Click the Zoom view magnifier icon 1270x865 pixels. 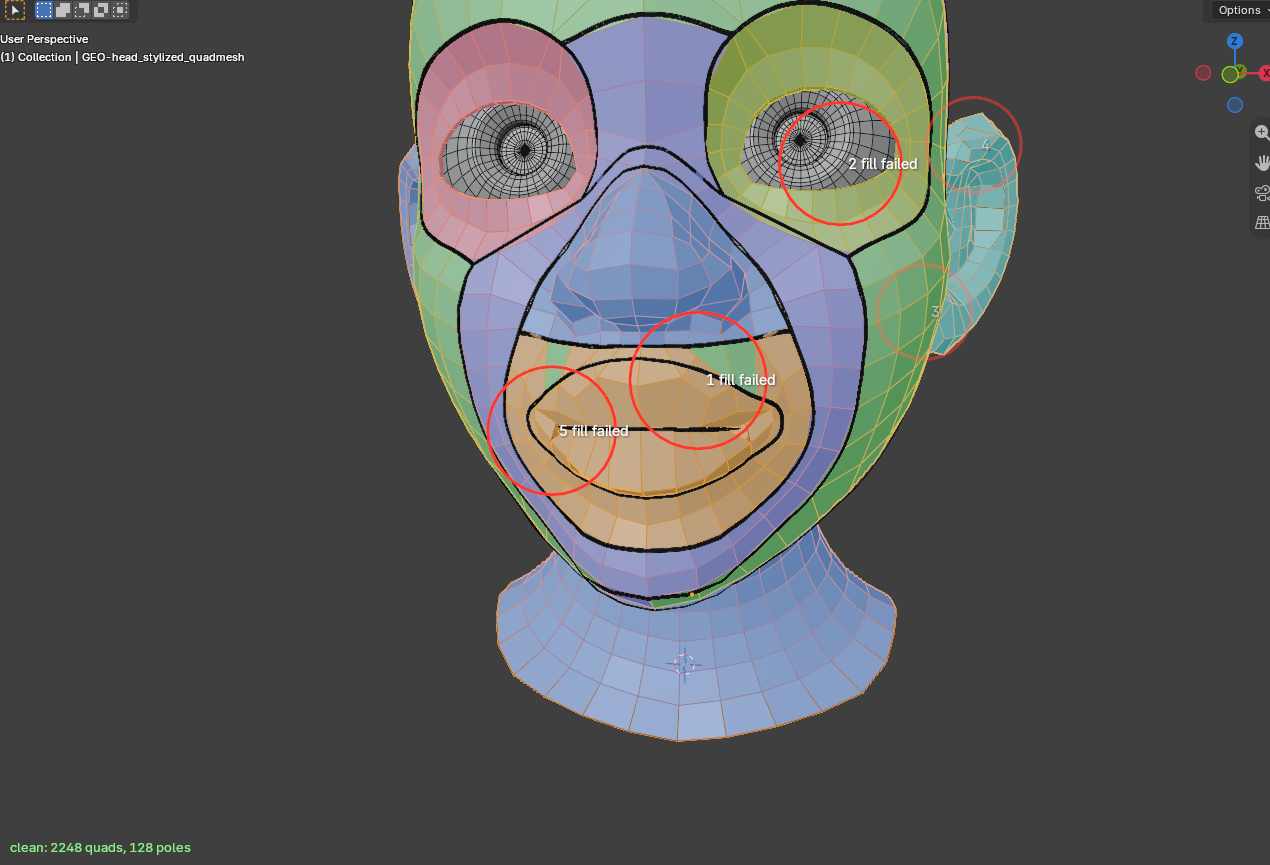(1262, 133)
